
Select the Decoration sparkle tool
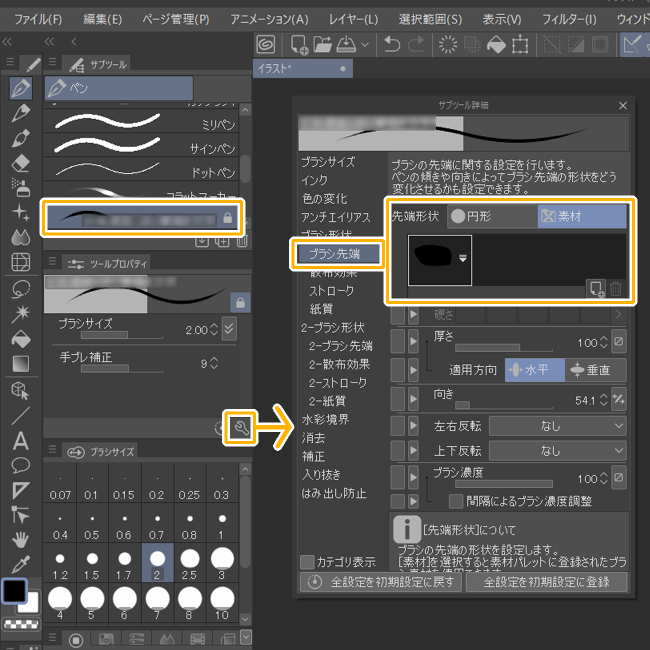(21, 212)
